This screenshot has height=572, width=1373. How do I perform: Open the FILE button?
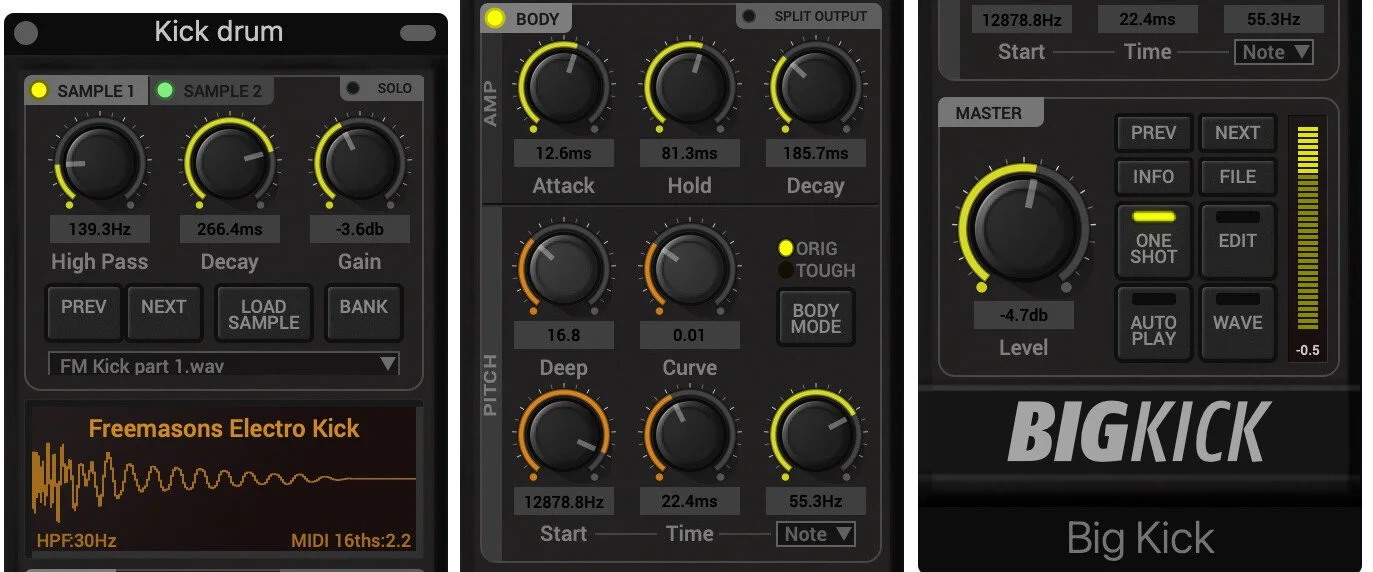(1237, 176)
